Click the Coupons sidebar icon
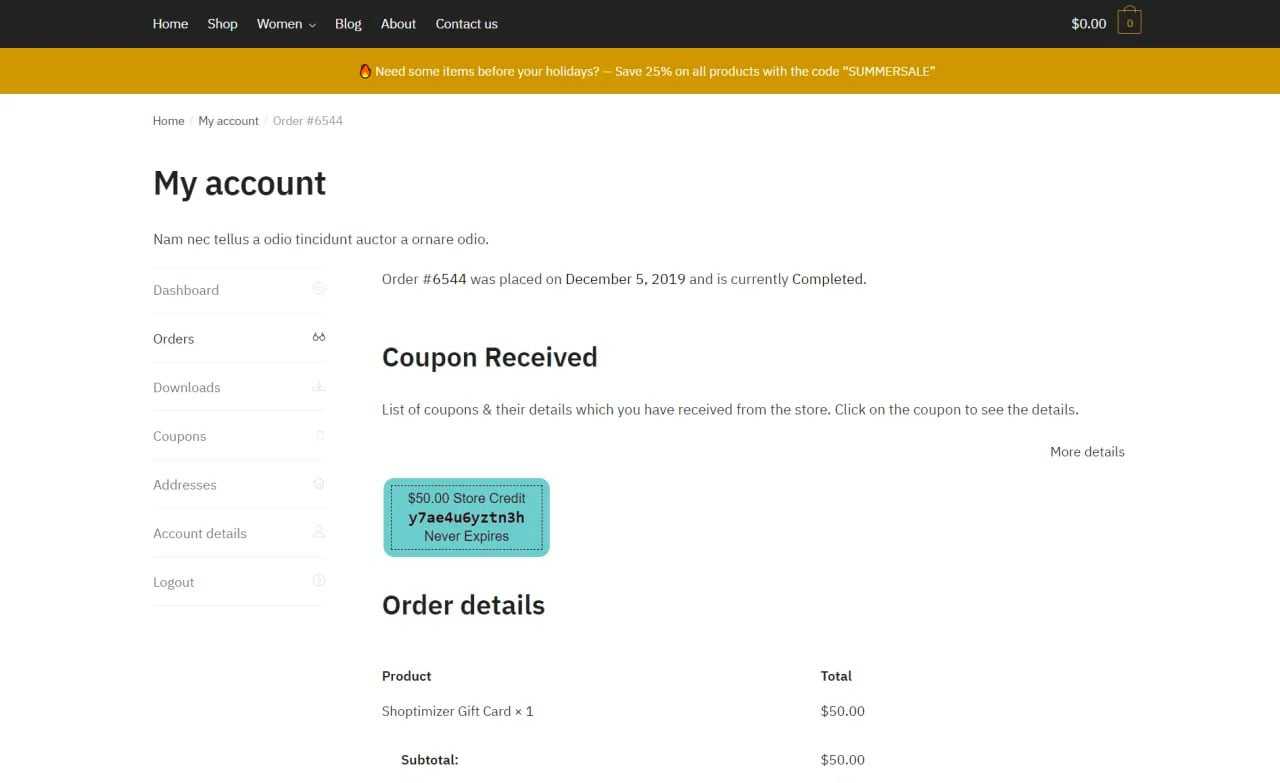The width and height of the screenshot is (1280, 783). point(320,435)
